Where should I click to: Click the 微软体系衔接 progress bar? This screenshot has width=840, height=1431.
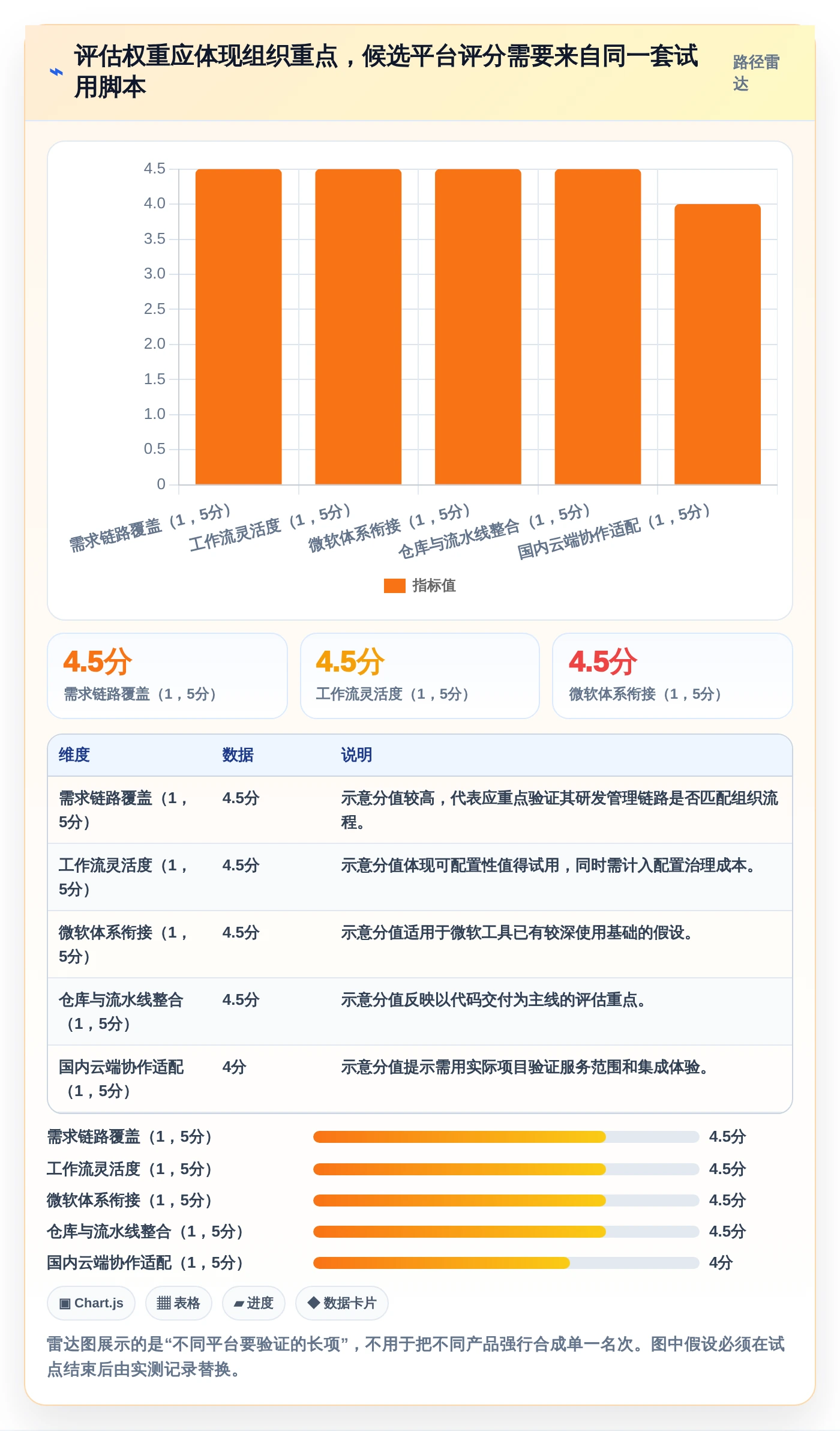pos(506,1201)
